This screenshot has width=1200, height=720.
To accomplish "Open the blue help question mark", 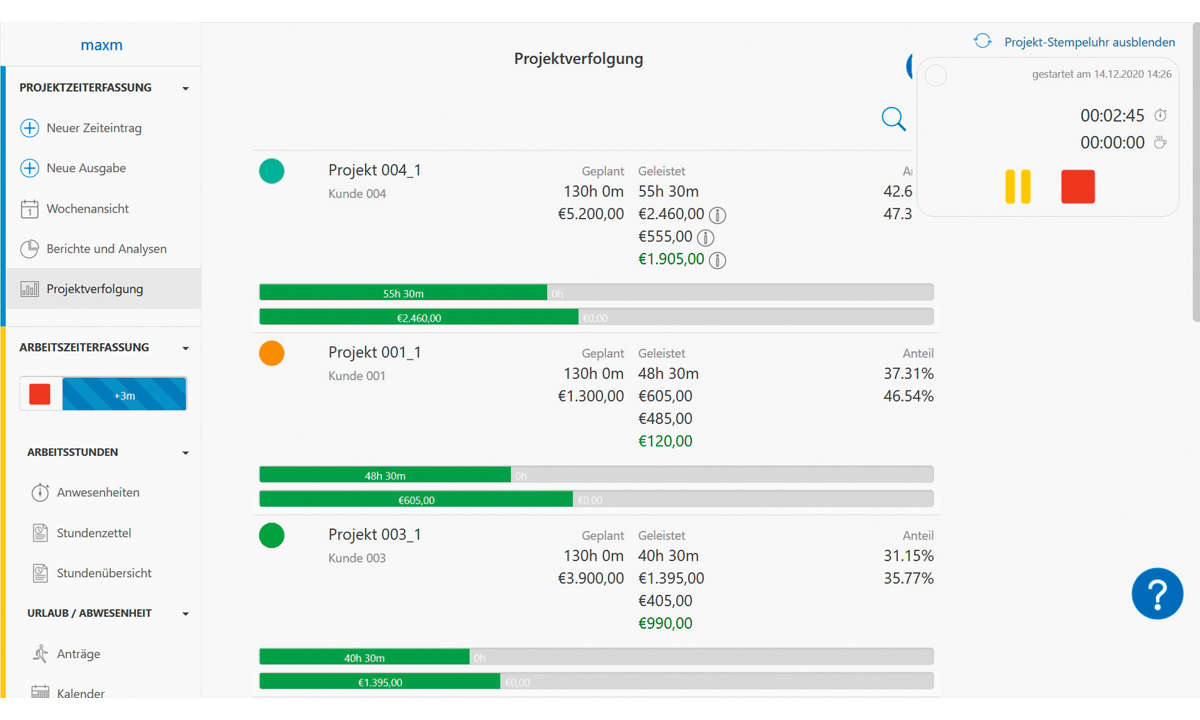I will (1157, 594).
